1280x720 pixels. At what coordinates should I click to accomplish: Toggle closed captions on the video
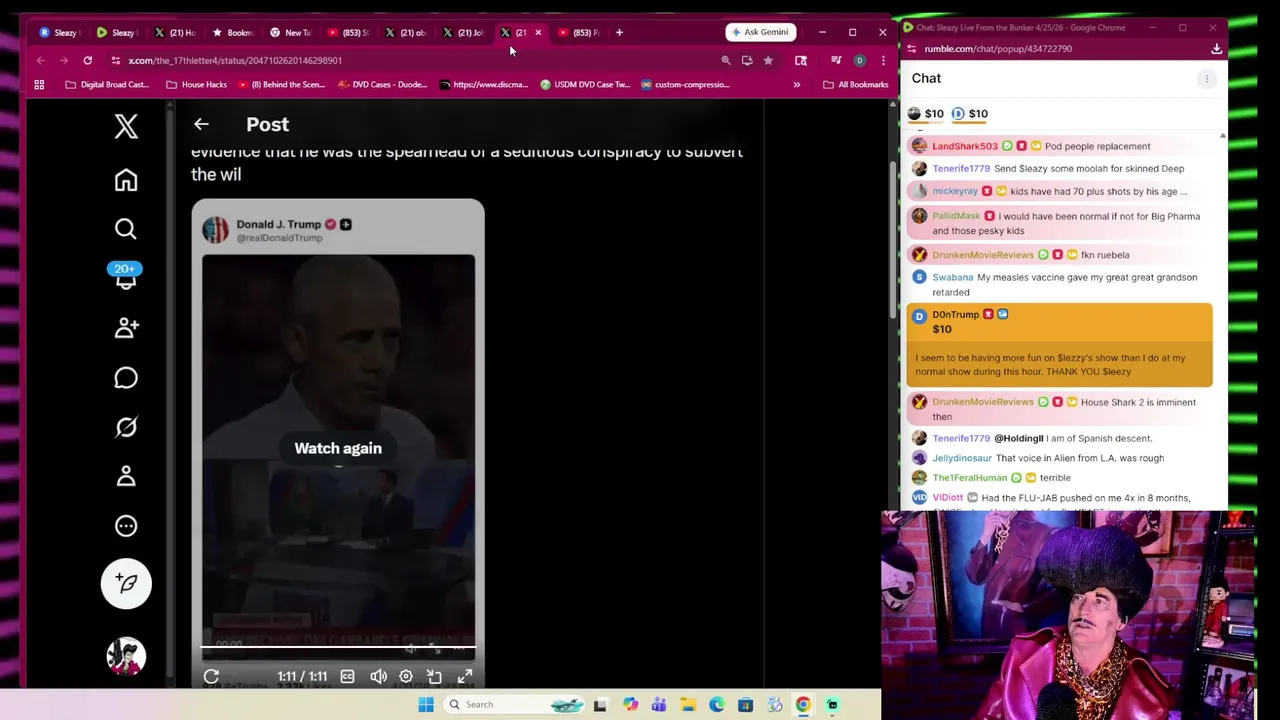347,677
